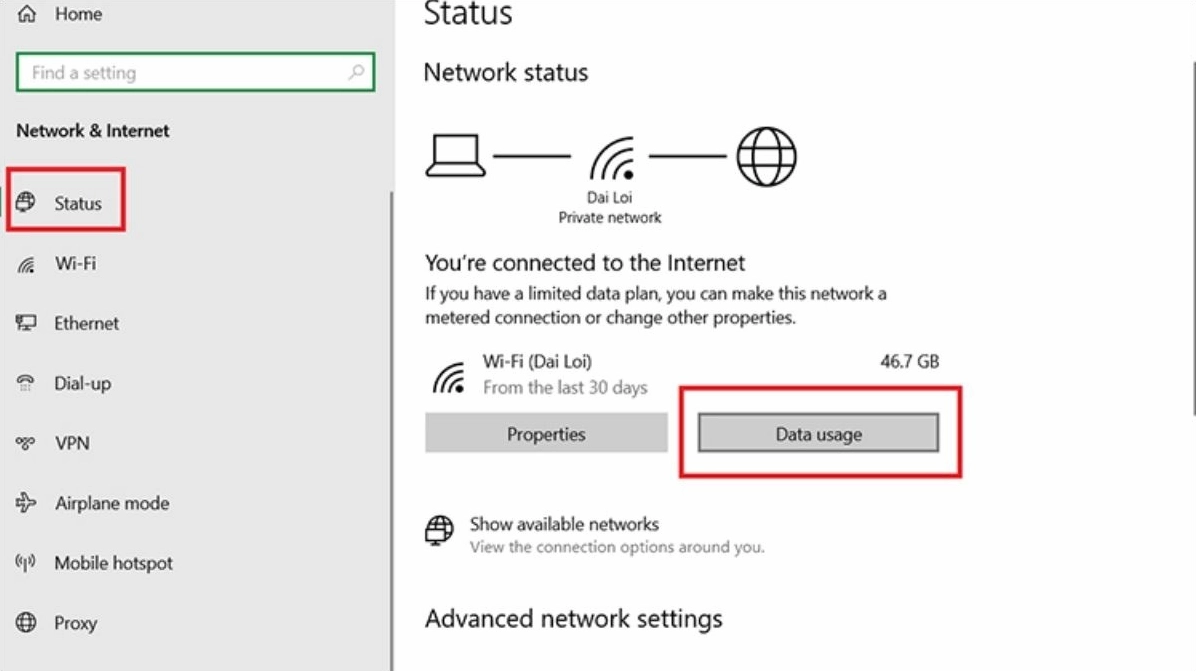Image resolution: width=1196 pixels, height=671 pixels.
Task: Click the internet globe in the network diagram
Action: click(x=765, y=155)
